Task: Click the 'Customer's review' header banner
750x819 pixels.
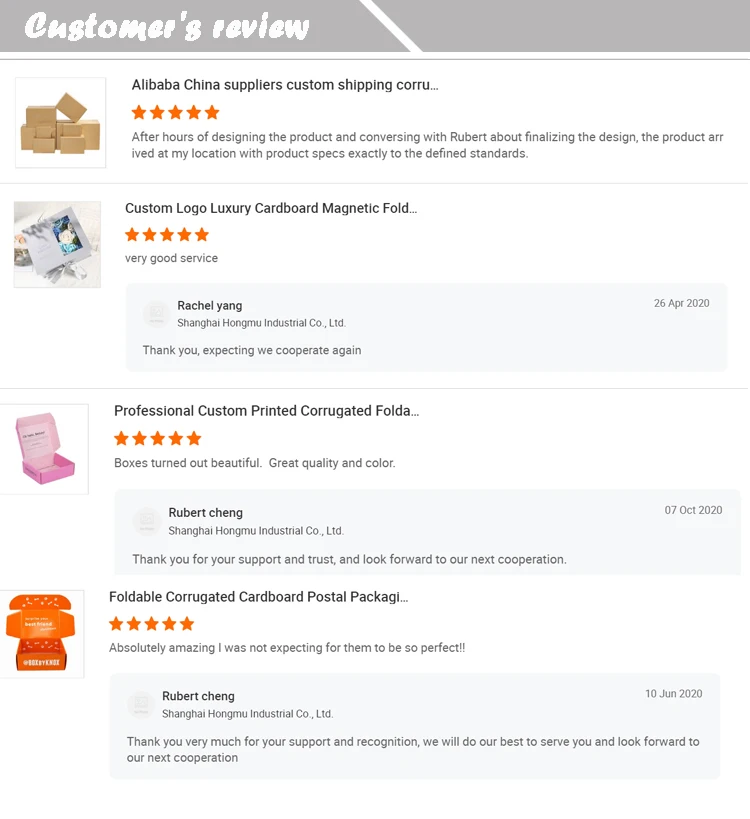Action: pos(167,26)
